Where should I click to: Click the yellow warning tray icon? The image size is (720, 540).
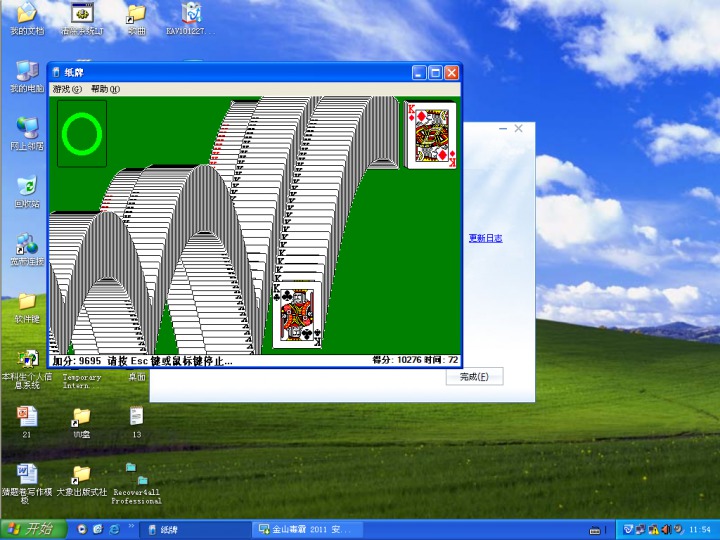pyautogui.click(x=653, y=529)
